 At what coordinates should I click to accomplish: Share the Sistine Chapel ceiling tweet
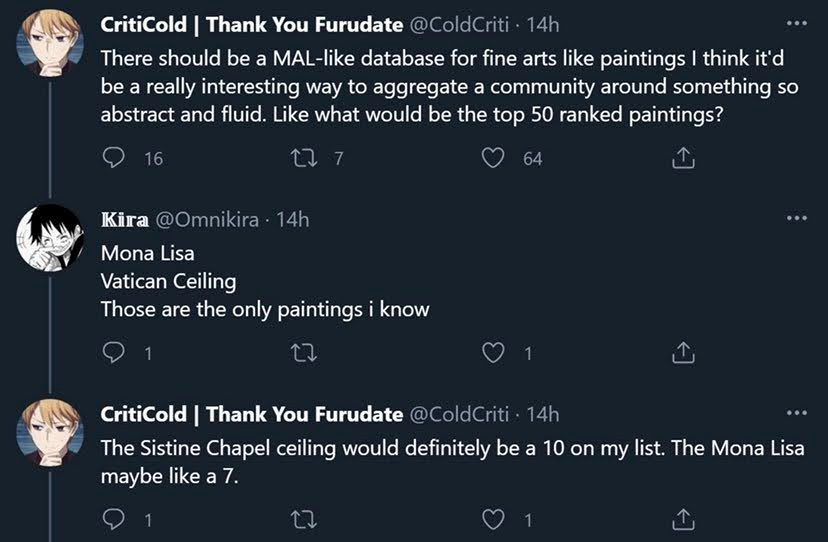click(x=683, y=519)
